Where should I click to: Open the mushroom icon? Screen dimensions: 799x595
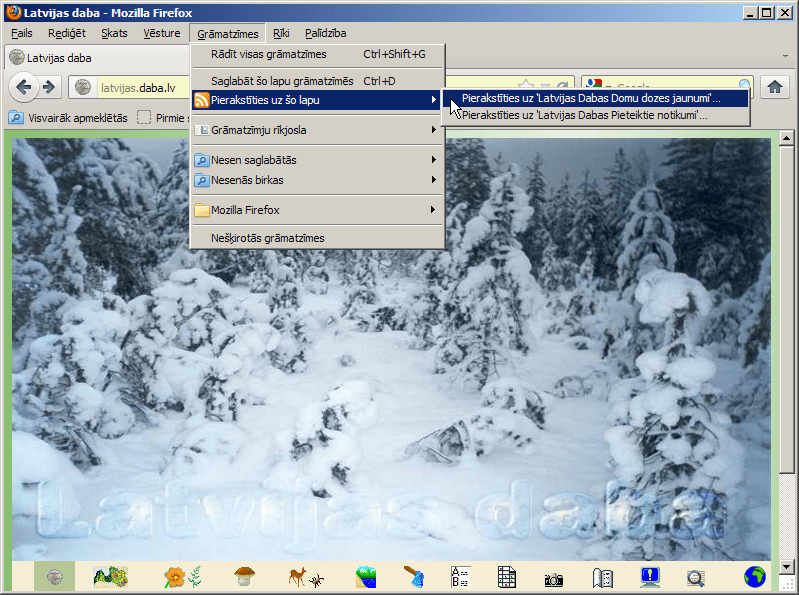pyautogui.click(x=245, y=577)
